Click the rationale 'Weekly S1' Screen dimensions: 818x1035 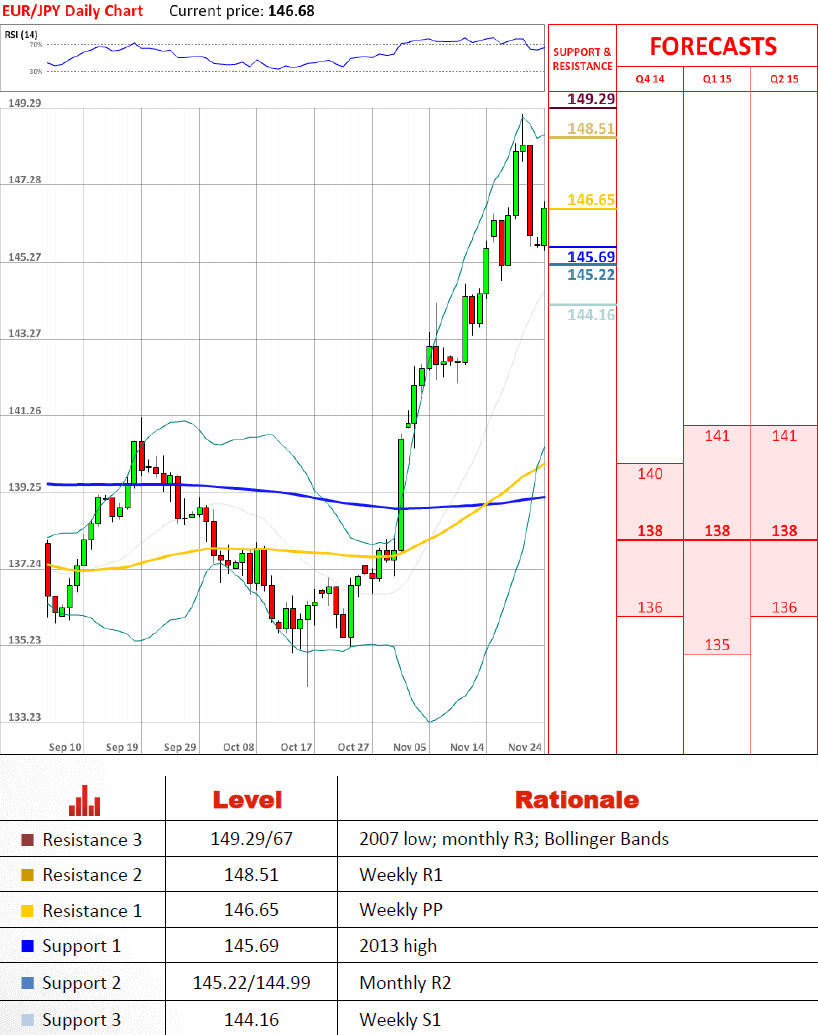(400, 1020)
